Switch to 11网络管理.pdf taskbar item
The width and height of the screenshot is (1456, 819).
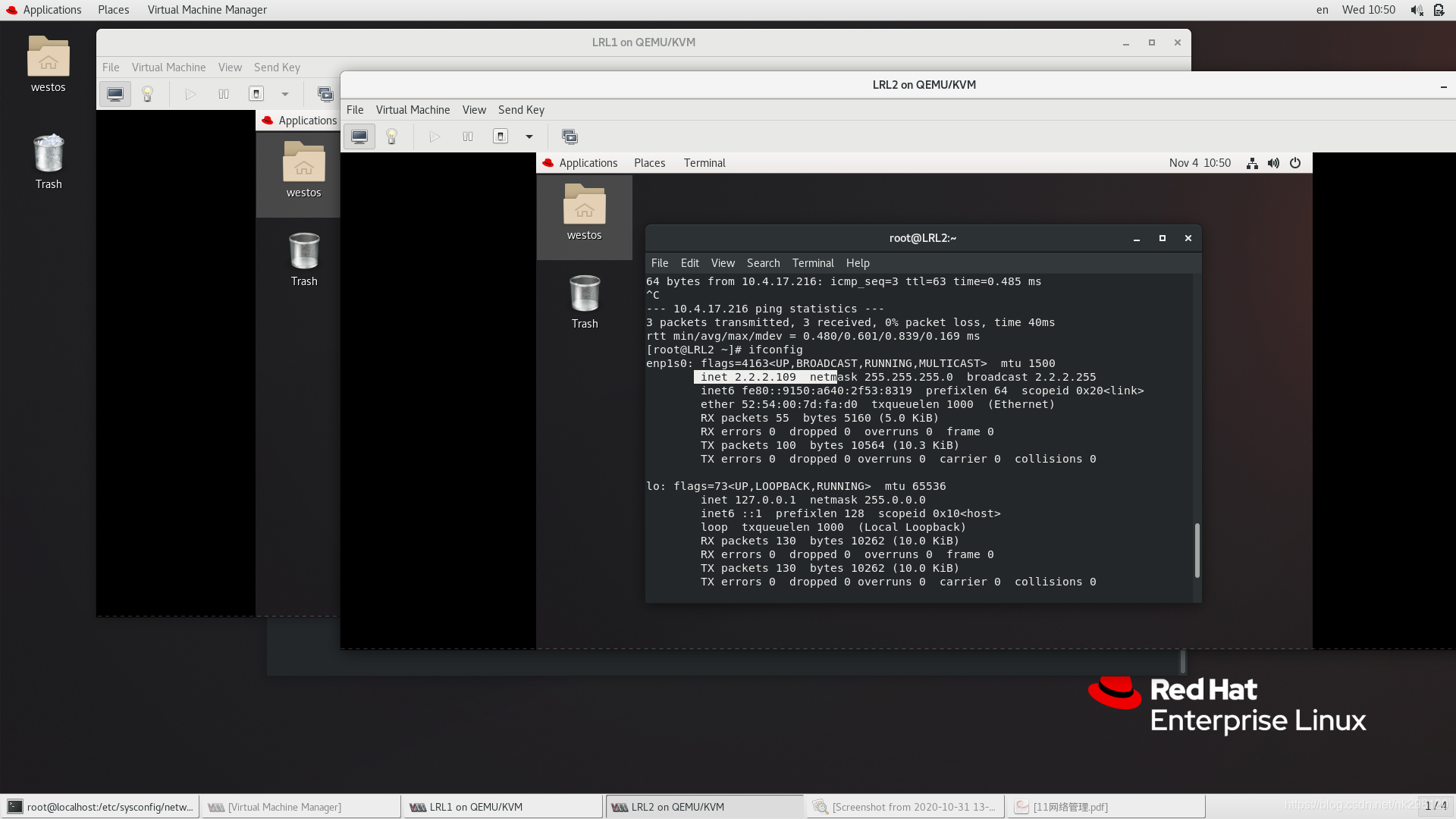click(1106, 807)
